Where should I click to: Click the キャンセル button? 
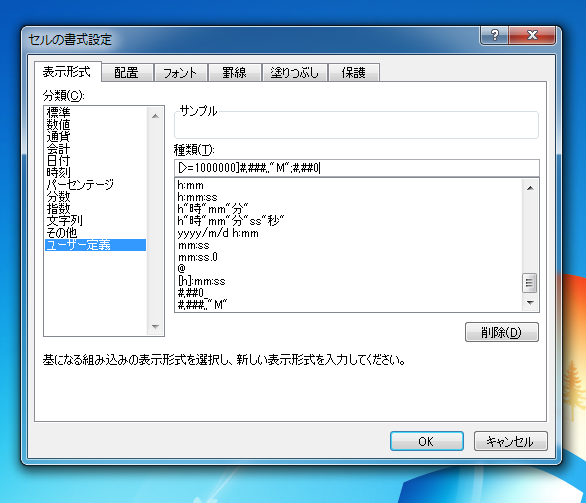point(511,441)
